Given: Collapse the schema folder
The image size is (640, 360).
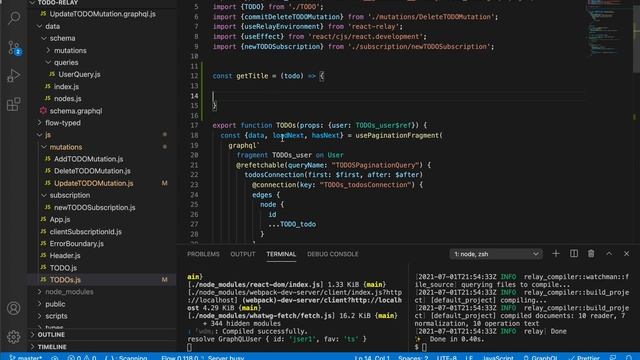Looking at the screenshot, I should pos(44,38).
